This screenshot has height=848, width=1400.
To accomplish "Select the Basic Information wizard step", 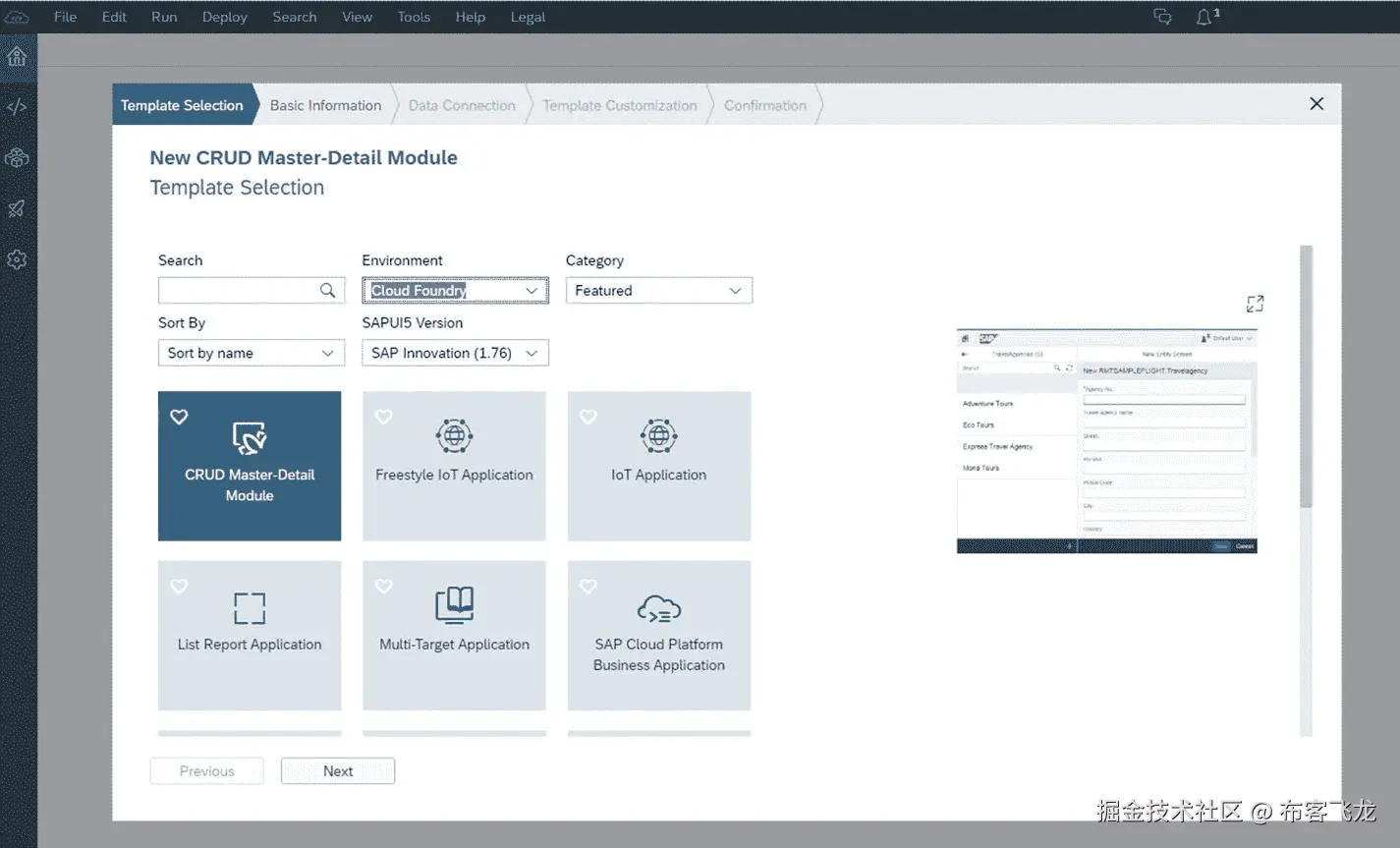I will coord(325,105).
